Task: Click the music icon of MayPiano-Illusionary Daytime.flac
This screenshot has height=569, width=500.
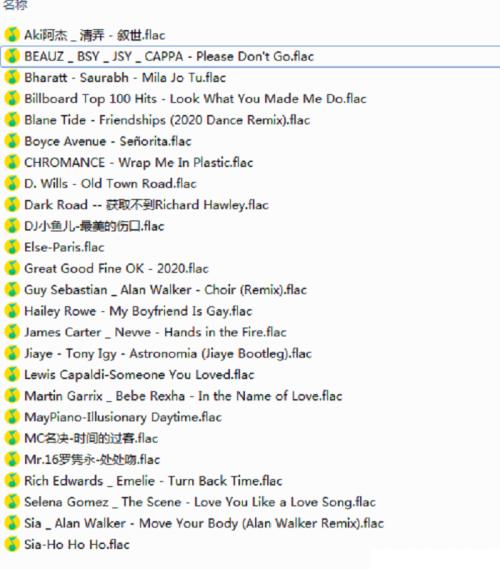Action: [12, 417]
